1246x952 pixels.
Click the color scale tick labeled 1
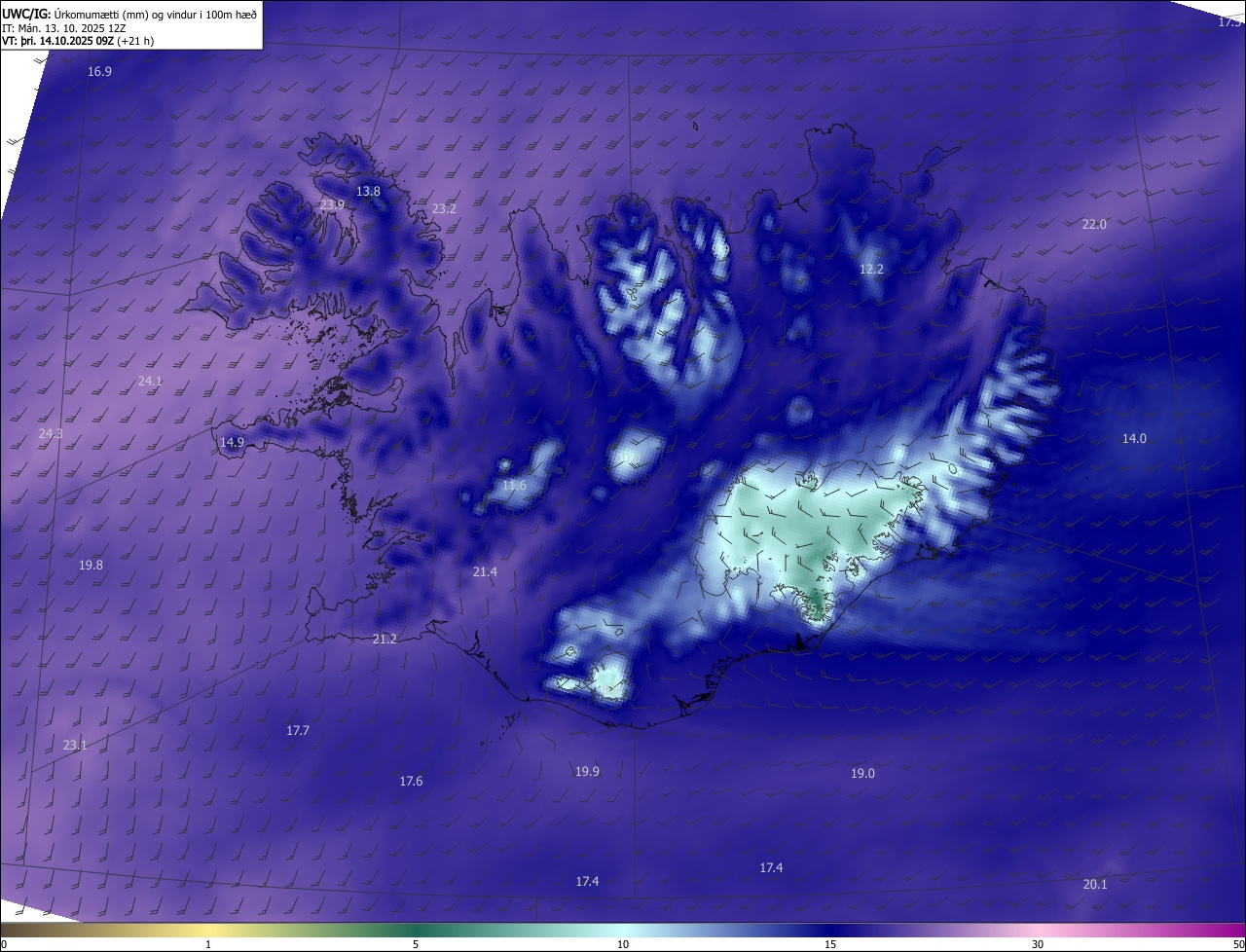pyautogui.click(x=208, y=944)
